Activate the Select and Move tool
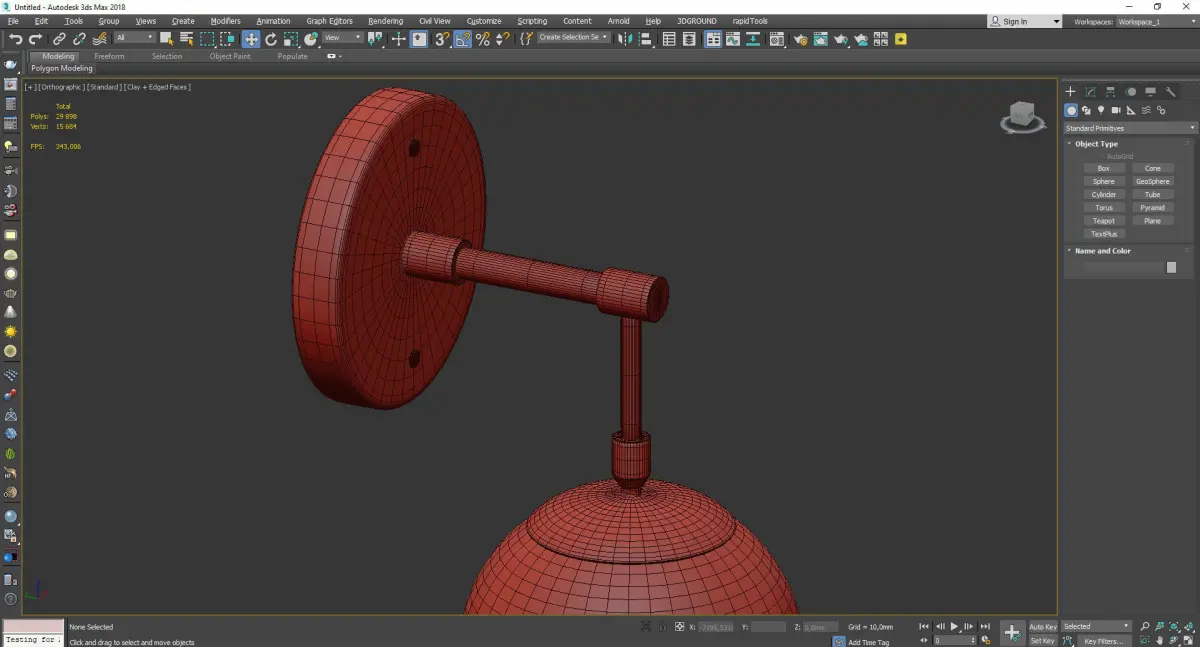This screenshot has width=1200, height=647. [x=250, y=39]
